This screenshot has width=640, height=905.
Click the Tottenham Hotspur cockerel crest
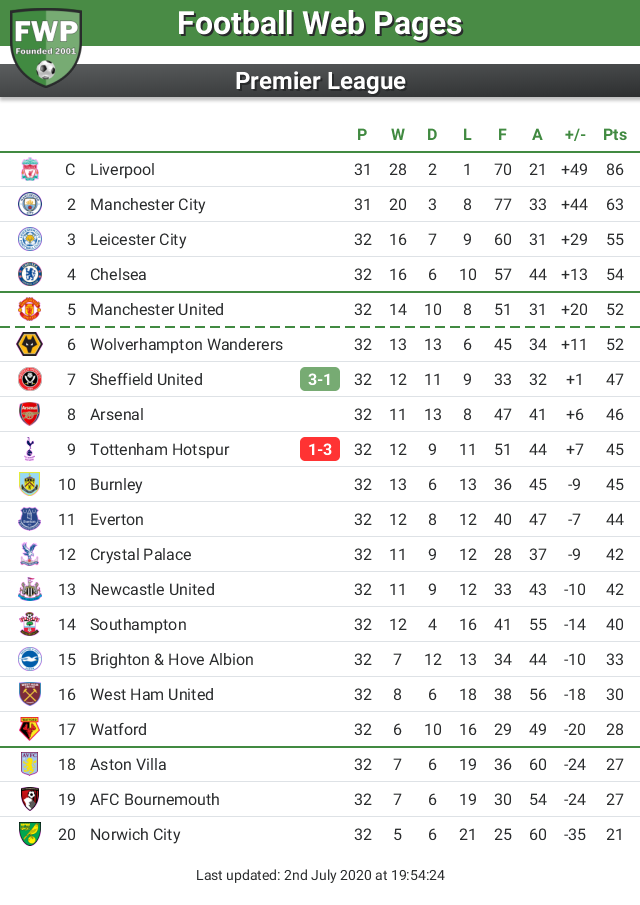29,450
